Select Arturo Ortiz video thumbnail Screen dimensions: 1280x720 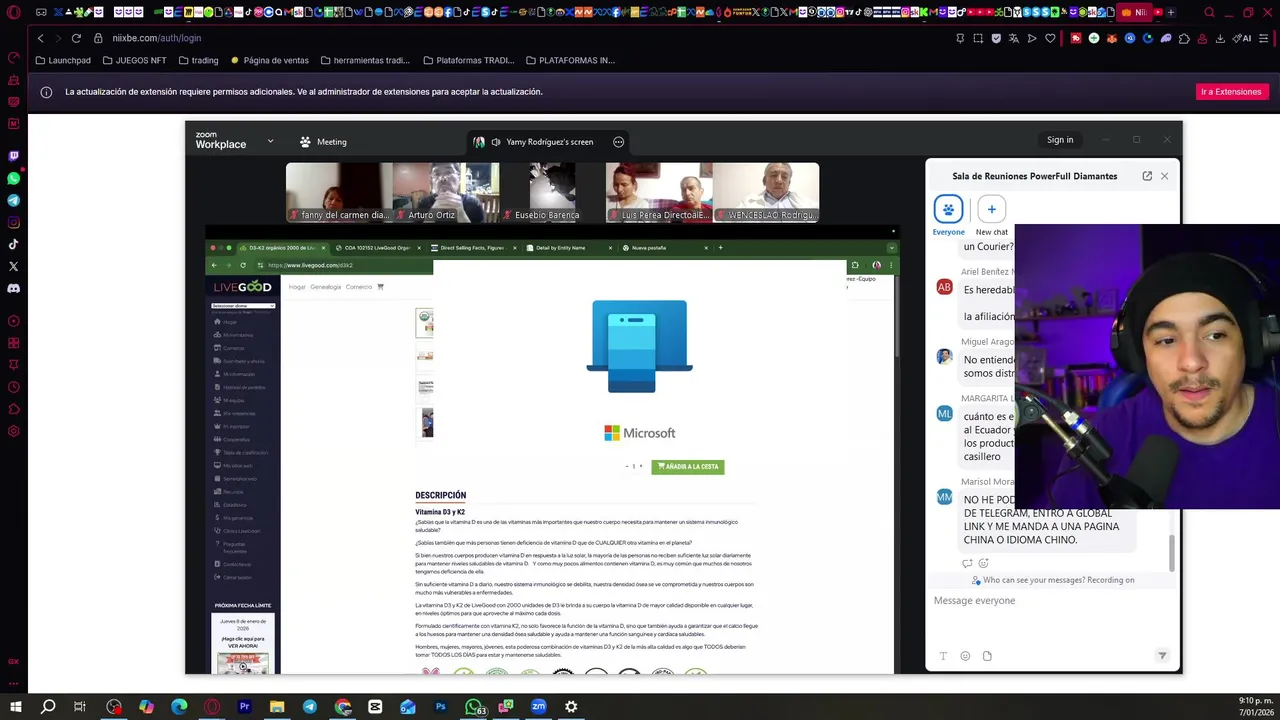point(445,192)
